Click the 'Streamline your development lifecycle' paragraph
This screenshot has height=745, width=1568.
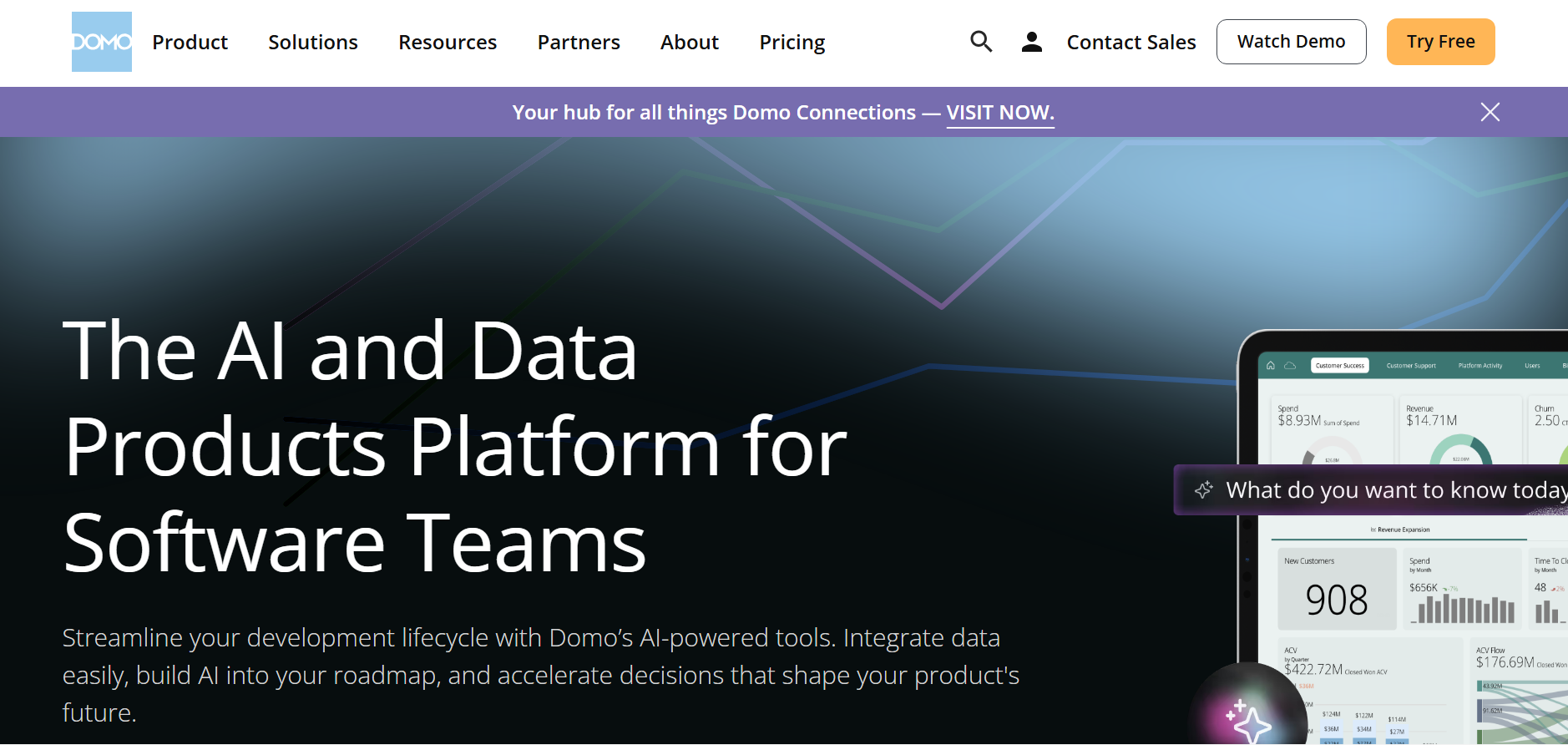541,675
